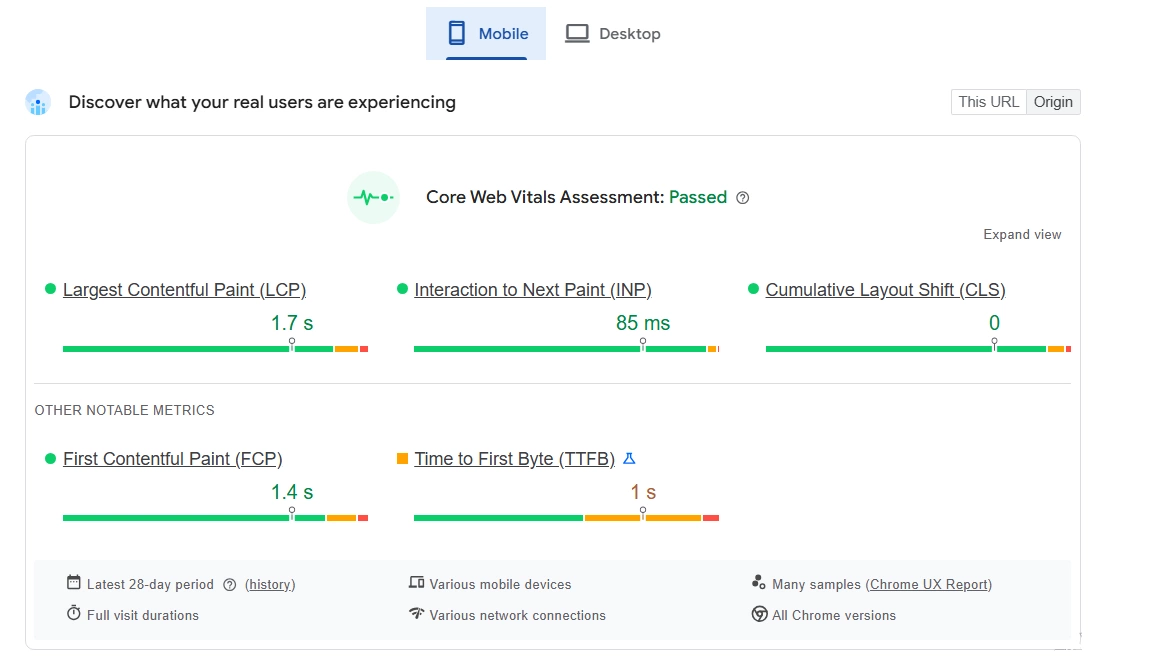
Task: Open the Interaction to Next Paint (INP) link
Action: 532,290
